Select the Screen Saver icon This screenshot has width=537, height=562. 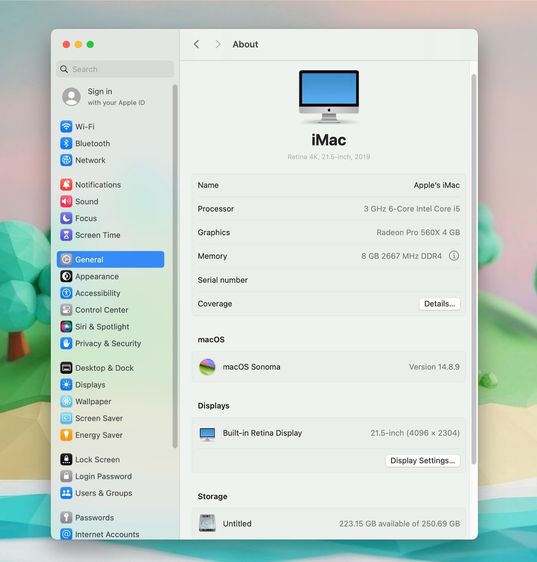tap(66, 418)
